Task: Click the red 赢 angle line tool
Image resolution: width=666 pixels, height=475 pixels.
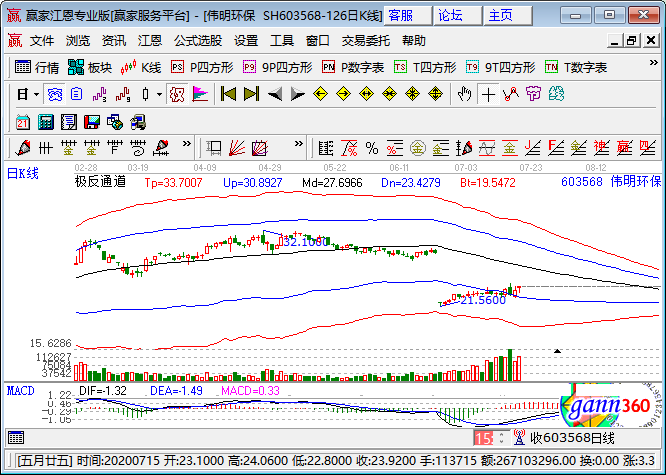Action: point(624,148)
